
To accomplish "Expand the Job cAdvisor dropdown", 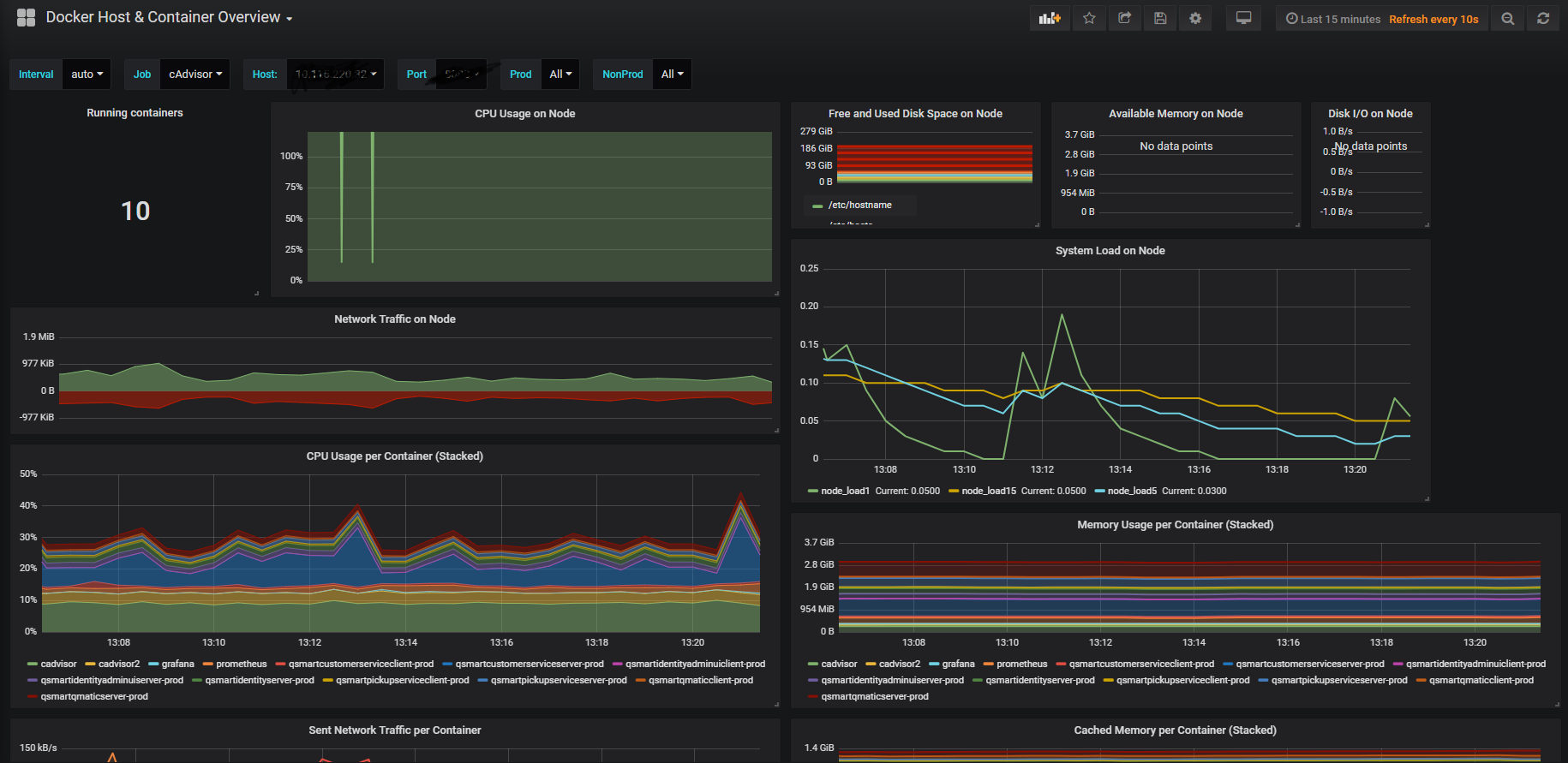I will coord(195,75).
